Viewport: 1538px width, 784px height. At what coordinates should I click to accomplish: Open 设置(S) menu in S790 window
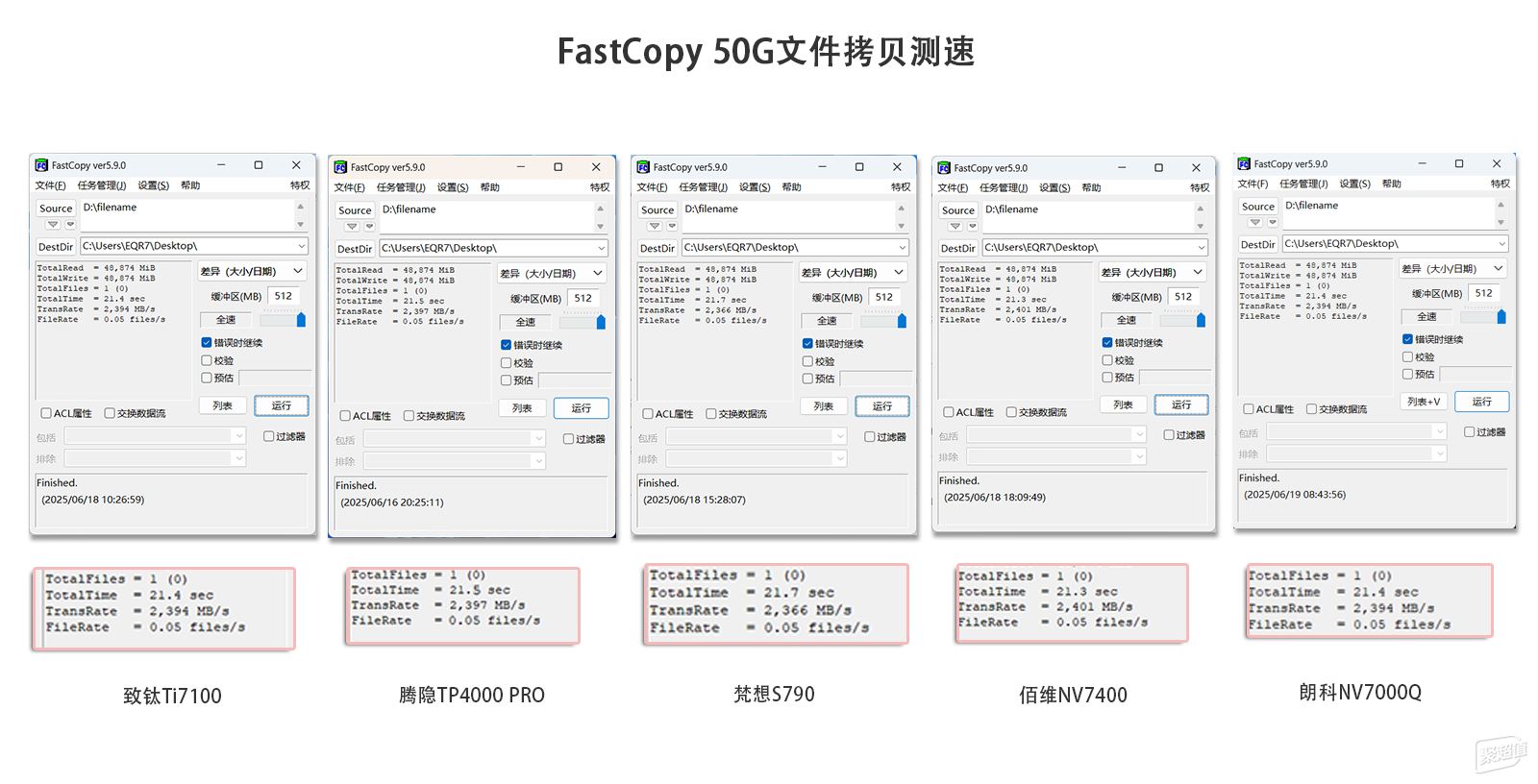pyautogui.click(x=755, y=187)
